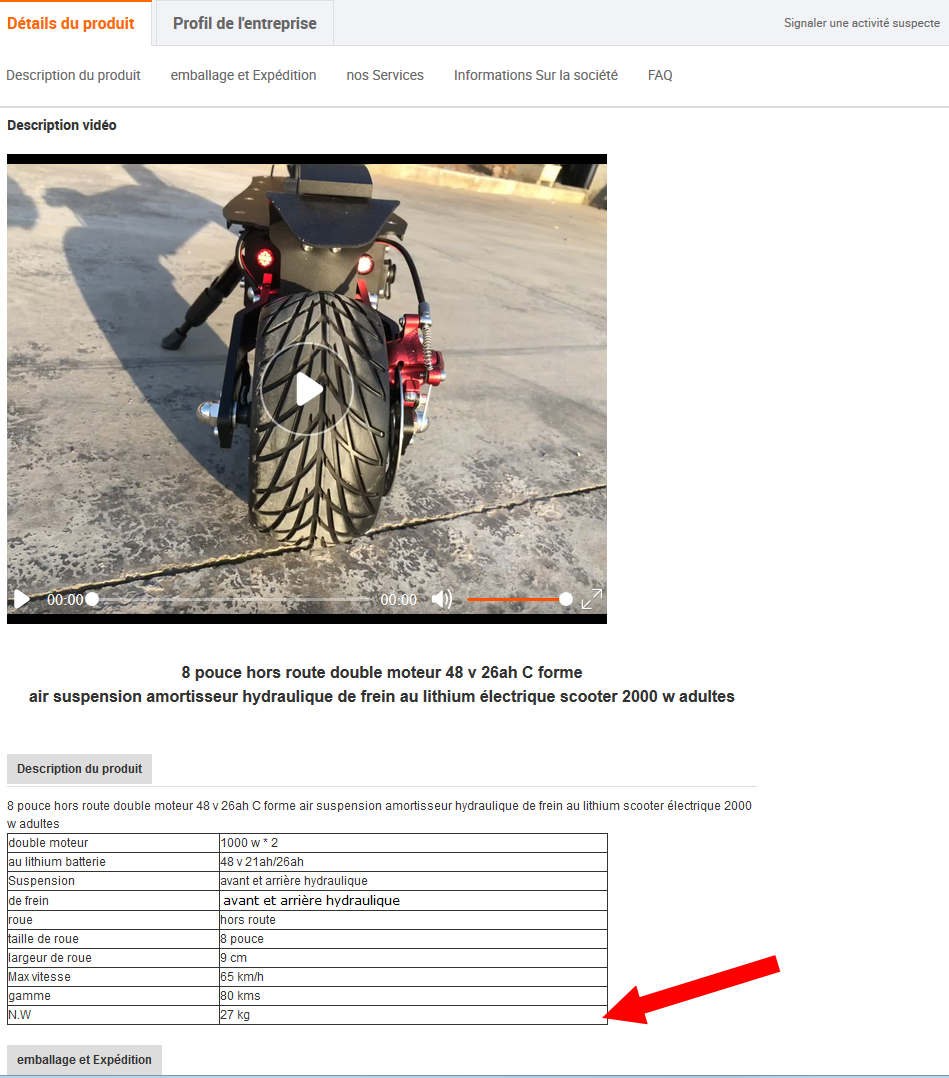This screenshot has width=949, height=1078.
Task: Select the Détails du produit tab
Action: point(71,23)
